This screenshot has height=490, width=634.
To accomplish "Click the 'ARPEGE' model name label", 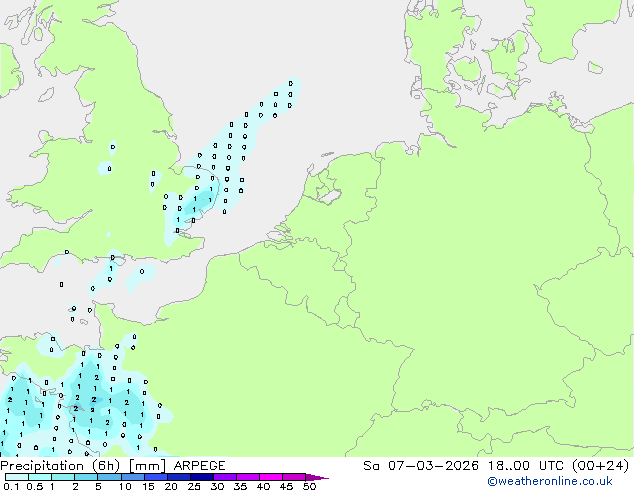I will click(199, 466).
